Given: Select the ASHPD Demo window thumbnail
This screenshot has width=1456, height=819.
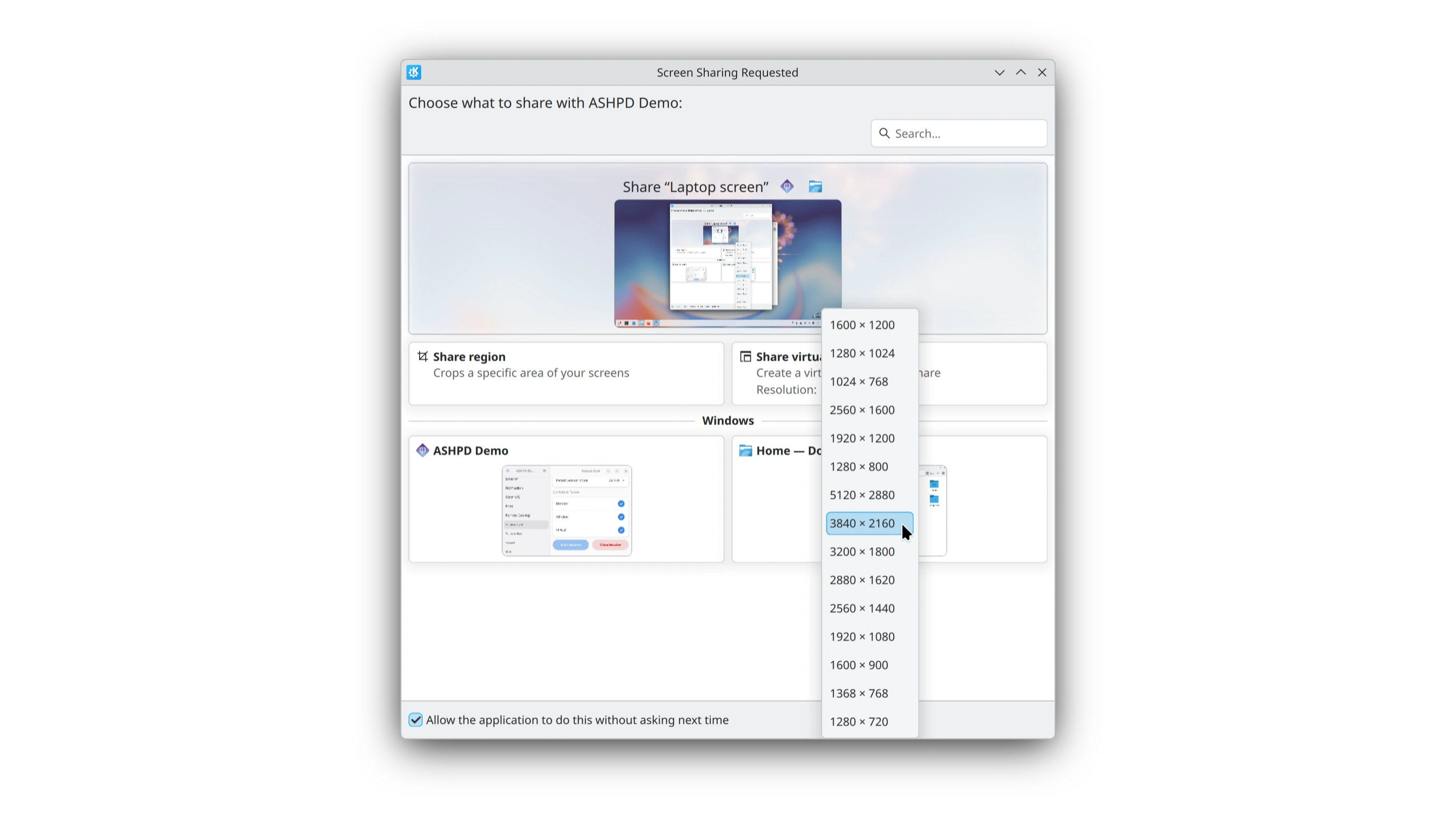Looking at the screenshot, I should [566, 511].
